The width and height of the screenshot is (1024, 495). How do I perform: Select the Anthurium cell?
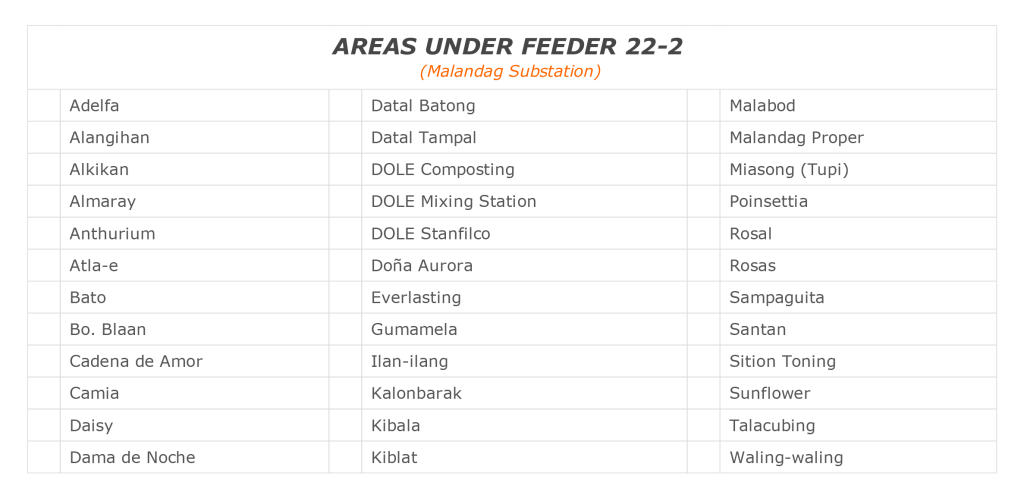click(x=194, y=233)
